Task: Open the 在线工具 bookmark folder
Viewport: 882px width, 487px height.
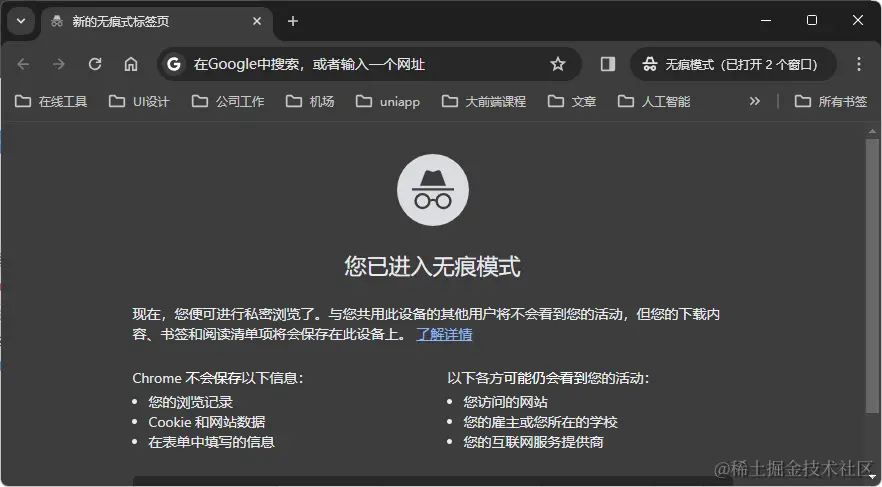Action: tap(51, 101)
